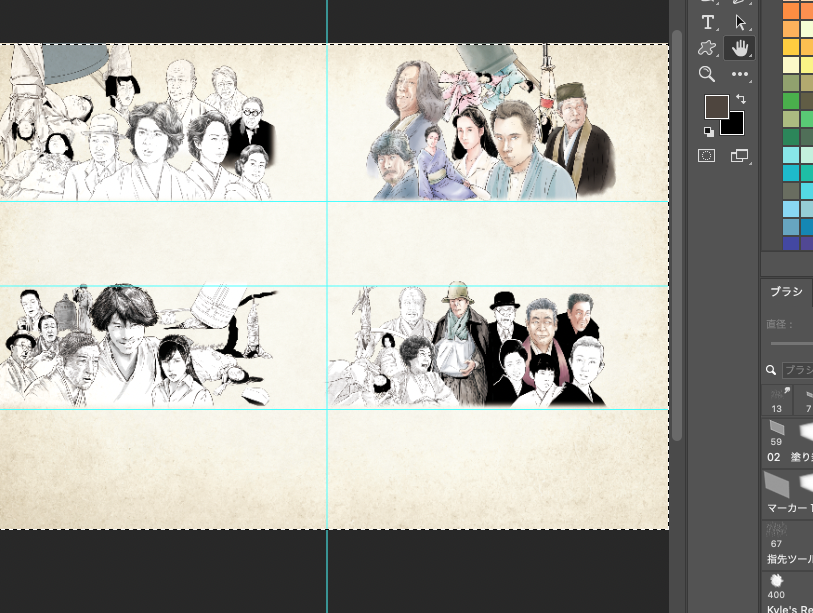This screenshot has height=613, width=813.
Task: Pick the pale cream yellow swatch
Action: [x=791, y=65]
